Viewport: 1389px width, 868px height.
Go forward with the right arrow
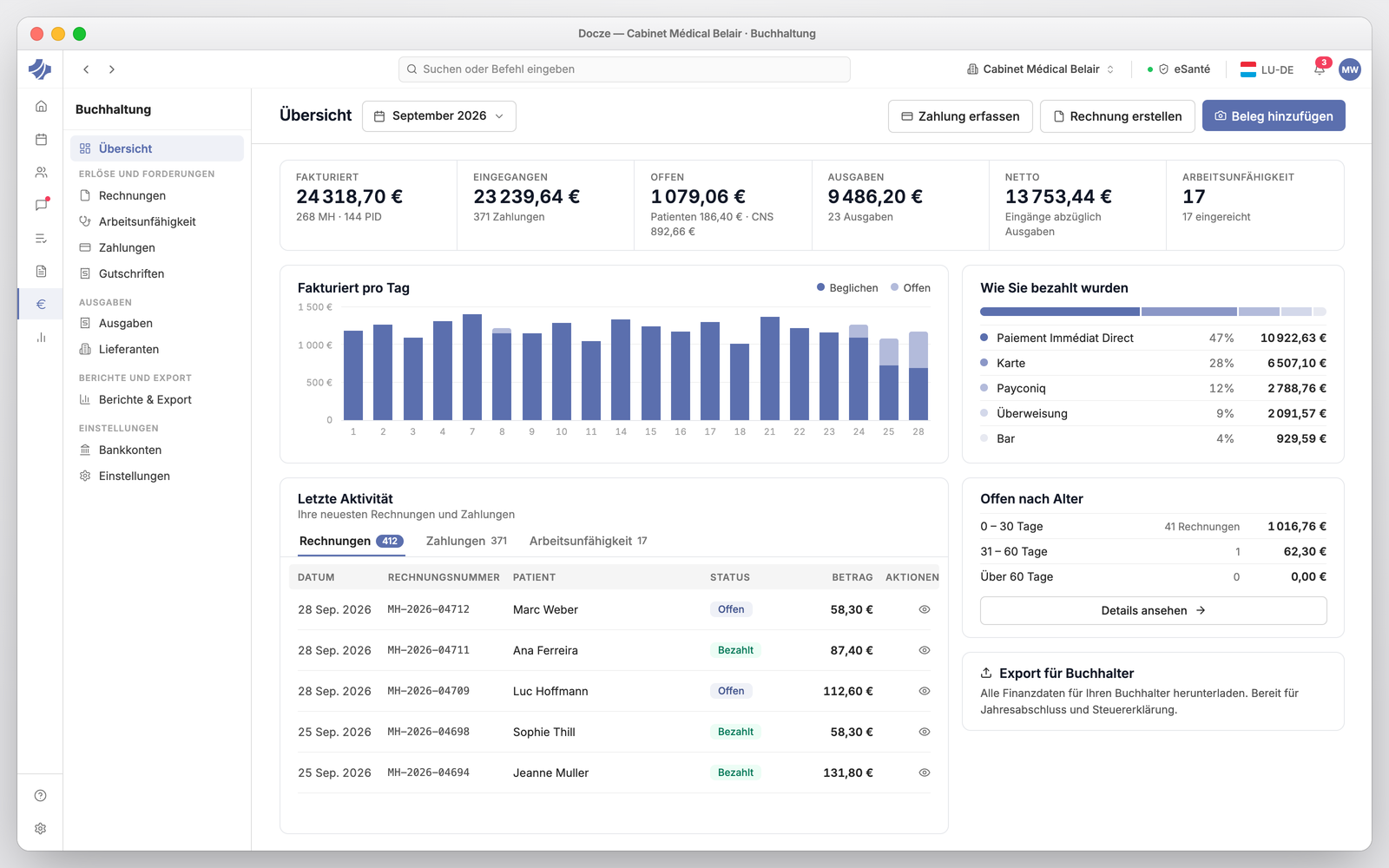[x=112, y=69]
